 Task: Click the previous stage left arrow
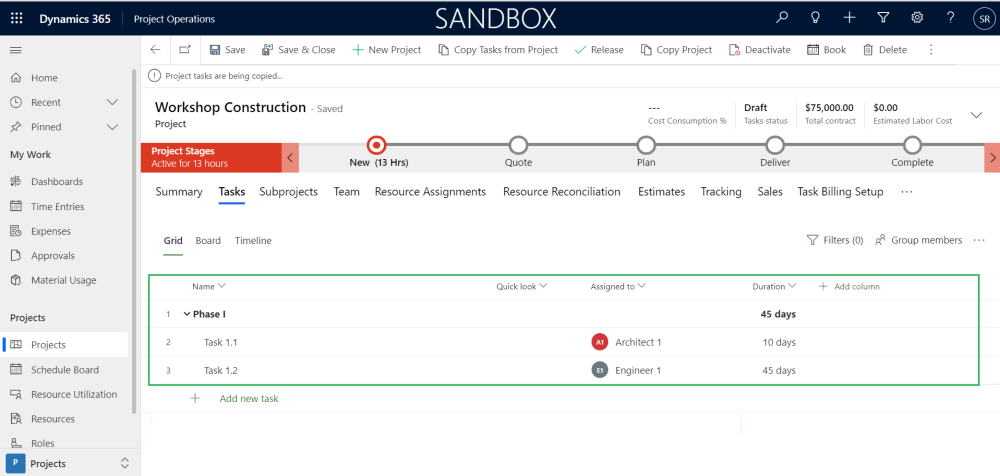(x=290, y=158)
